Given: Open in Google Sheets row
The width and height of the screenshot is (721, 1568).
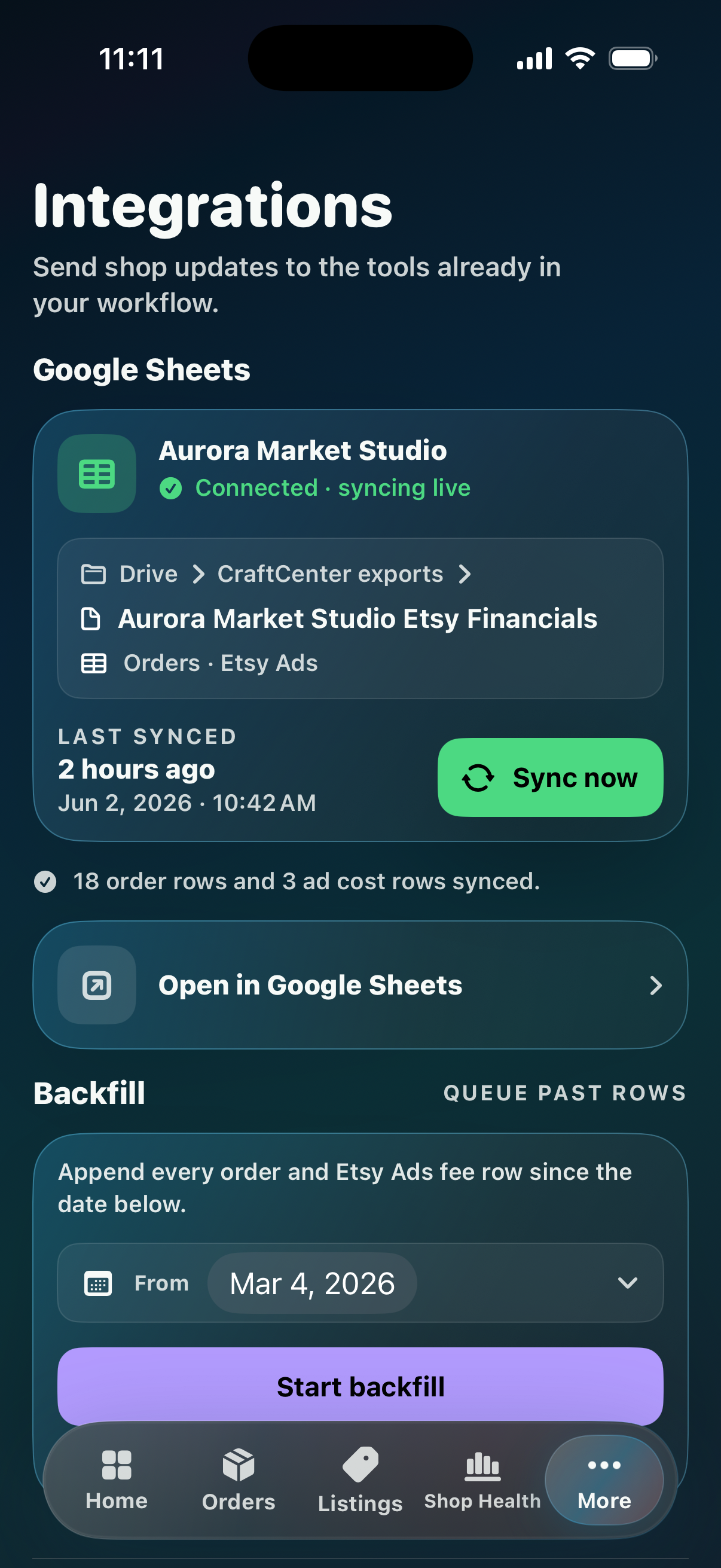Looking at the screenshot, I should [x=360, y=985].
